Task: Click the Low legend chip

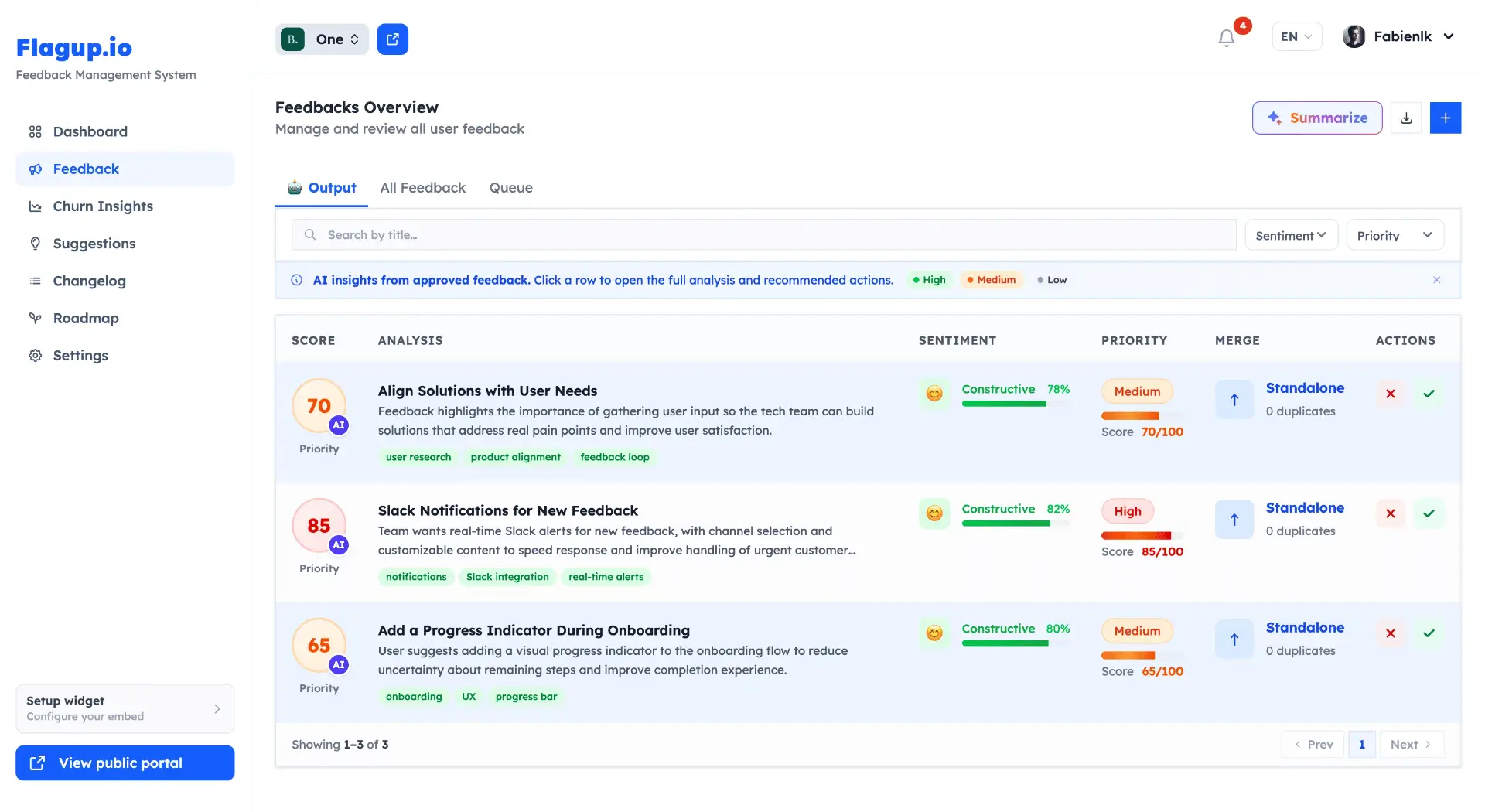Action: click(x=1052, y=280)
